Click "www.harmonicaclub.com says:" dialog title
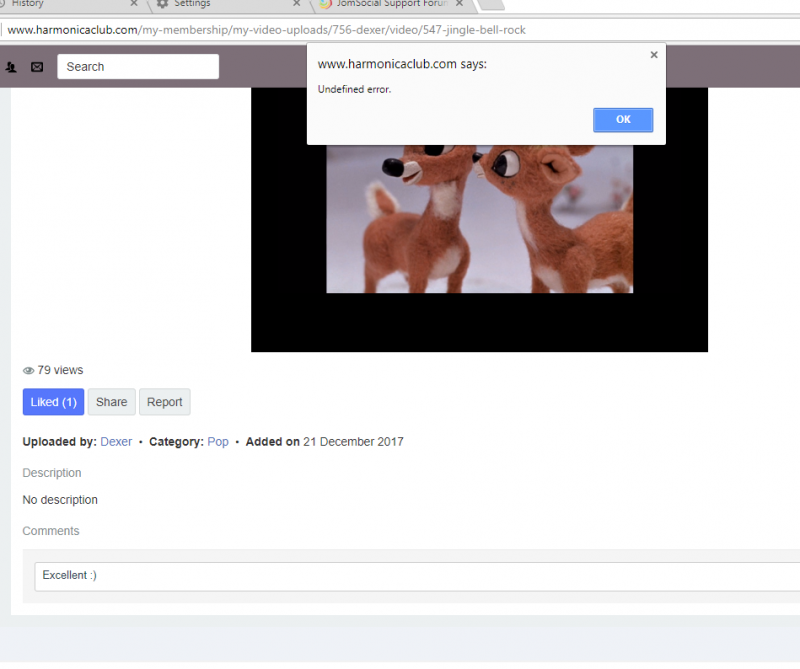Viewport: 800px width, 669px height. point(402,64)
